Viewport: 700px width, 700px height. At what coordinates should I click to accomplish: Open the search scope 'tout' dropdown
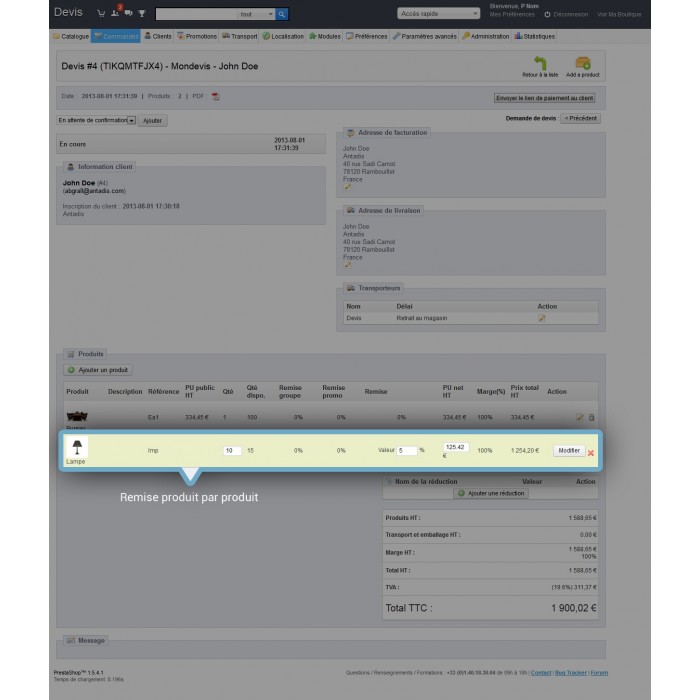point(254,14)
